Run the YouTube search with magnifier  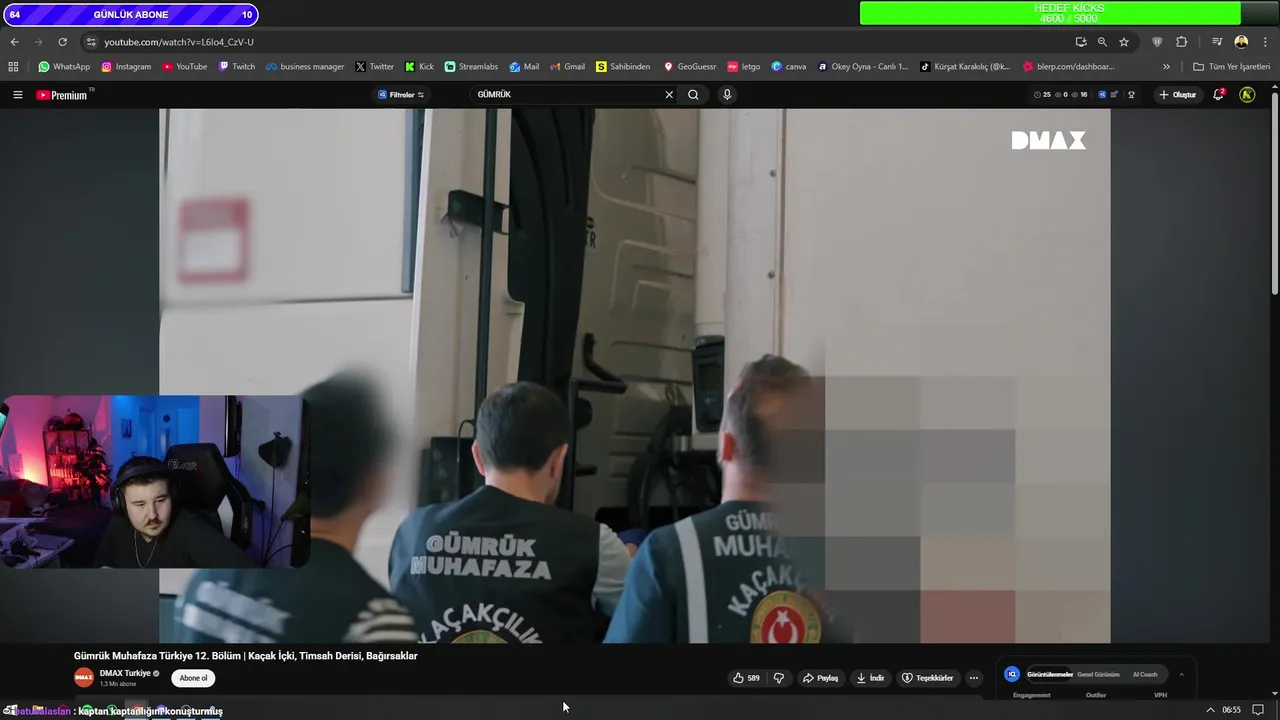pos(693,95)
